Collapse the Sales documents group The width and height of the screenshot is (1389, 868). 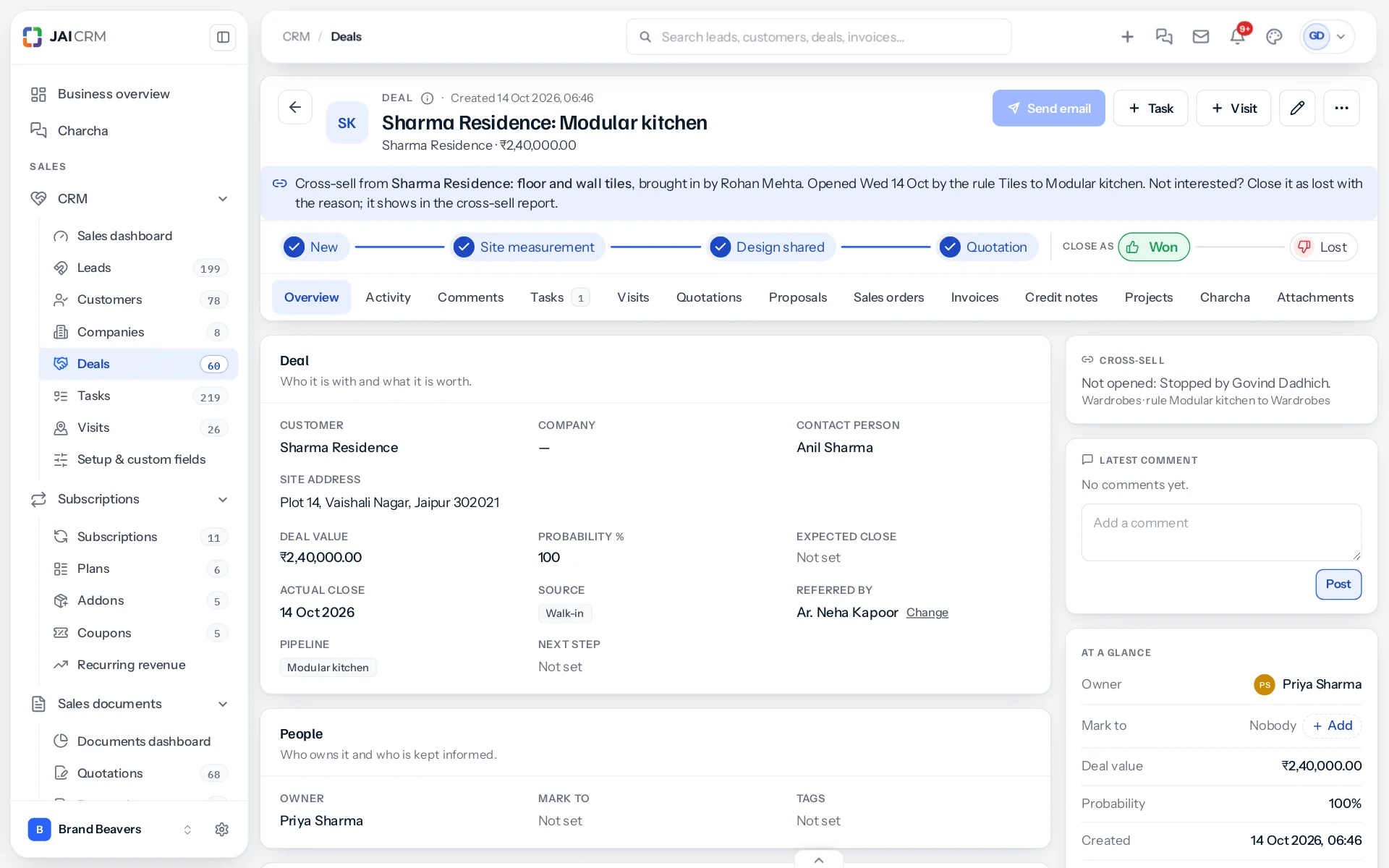pos(223,705)
